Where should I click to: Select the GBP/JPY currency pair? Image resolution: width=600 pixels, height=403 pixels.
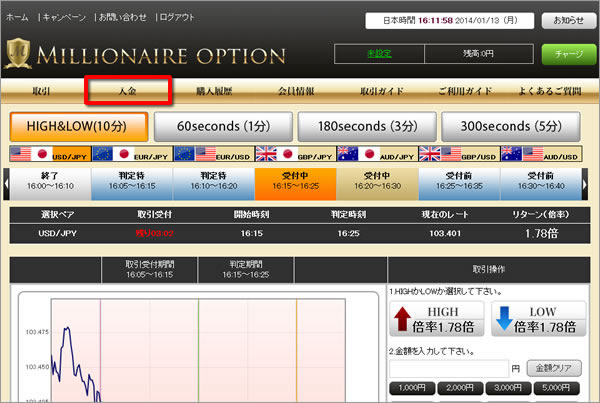coord(296,154)
